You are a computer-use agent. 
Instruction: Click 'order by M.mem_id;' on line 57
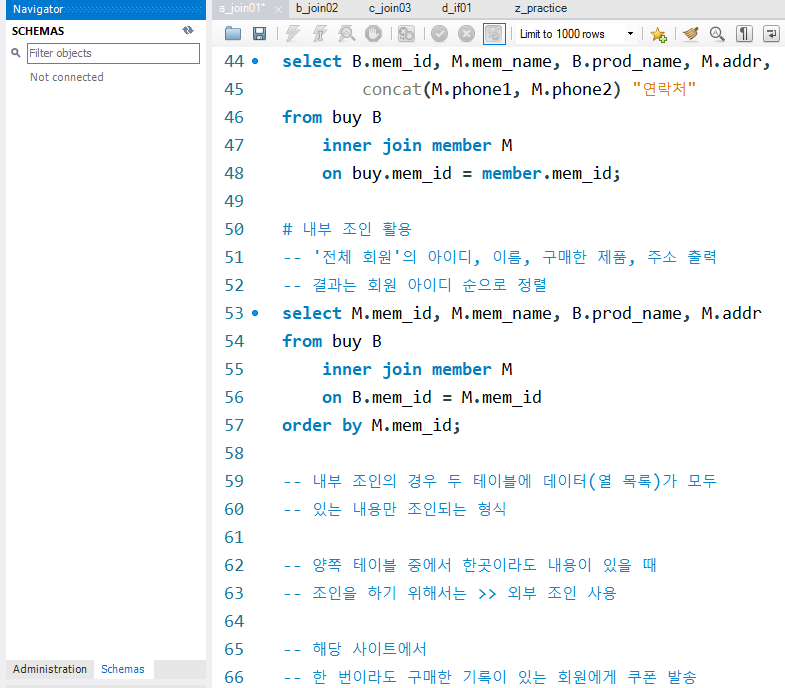371,426
